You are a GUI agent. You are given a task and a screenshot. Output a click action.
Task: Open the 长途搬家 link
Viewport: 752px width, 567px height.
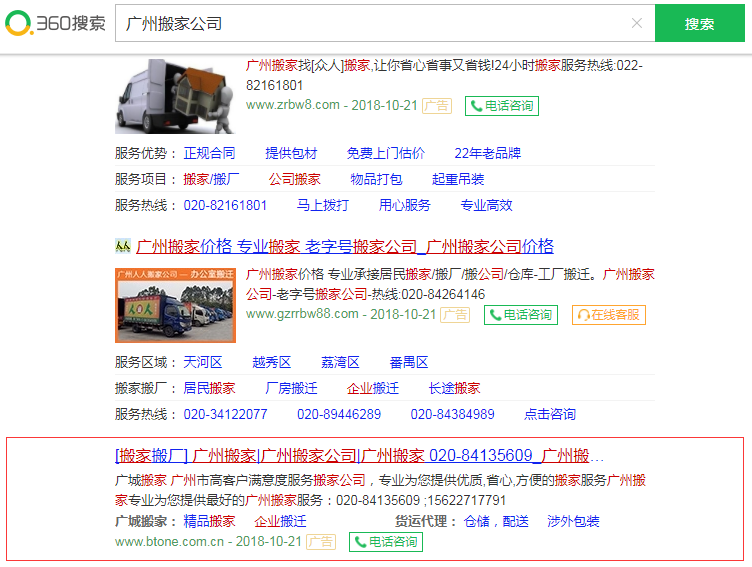click(x=454, y=388)
